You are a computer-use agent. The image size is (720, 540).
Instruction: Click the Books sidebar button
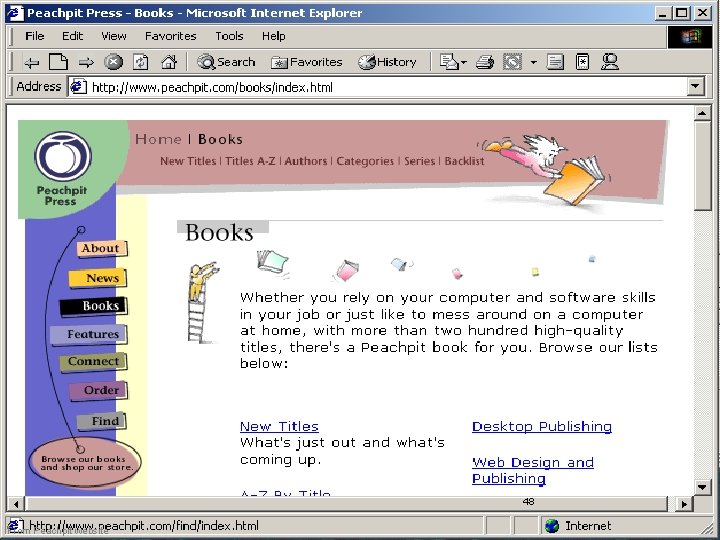click(94, 306)
